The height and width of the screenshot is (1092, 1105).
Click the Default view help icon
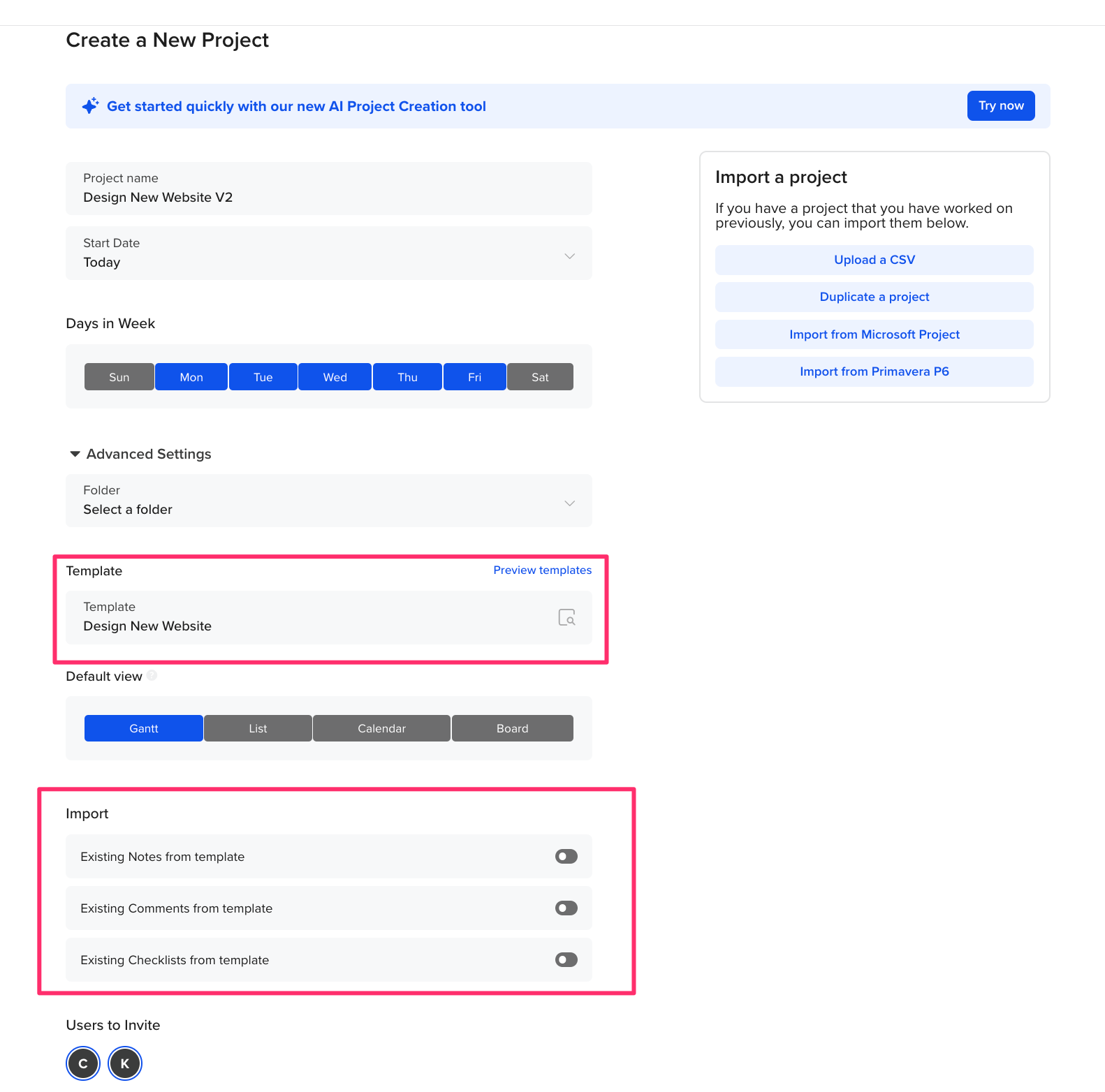[152, 675]
